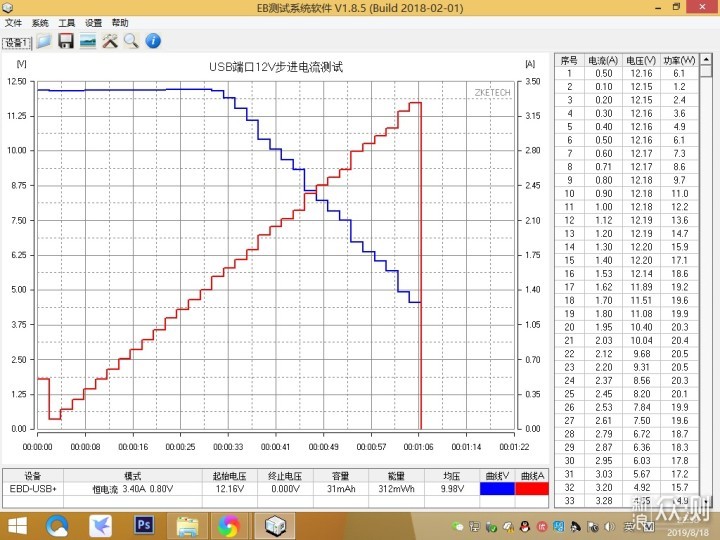Open File Explorer from the taskbar
The width and height of the screenshot is (720, 540).
(x=187, y=526)
